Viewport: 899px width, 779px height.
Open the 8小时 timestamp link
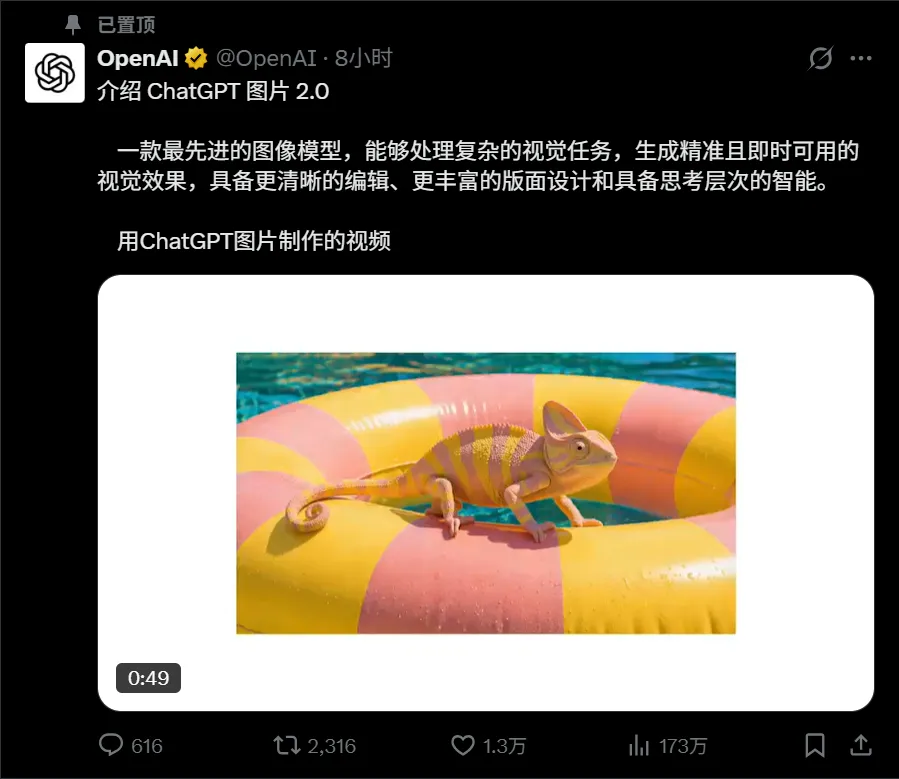363,58
